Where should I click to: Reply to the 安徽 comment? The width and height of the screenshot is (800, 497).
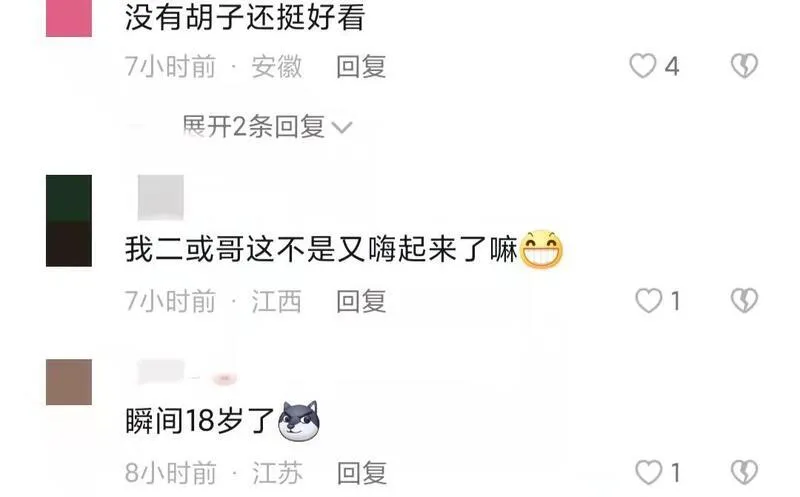pos(361,67)
